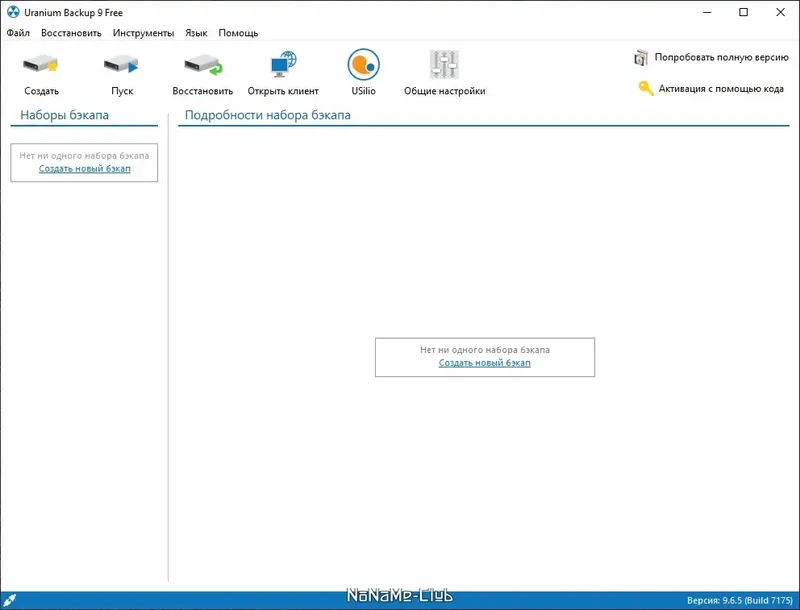
Task: Click the Восстановить toolbar drive icon
Action: coord(203,65)
